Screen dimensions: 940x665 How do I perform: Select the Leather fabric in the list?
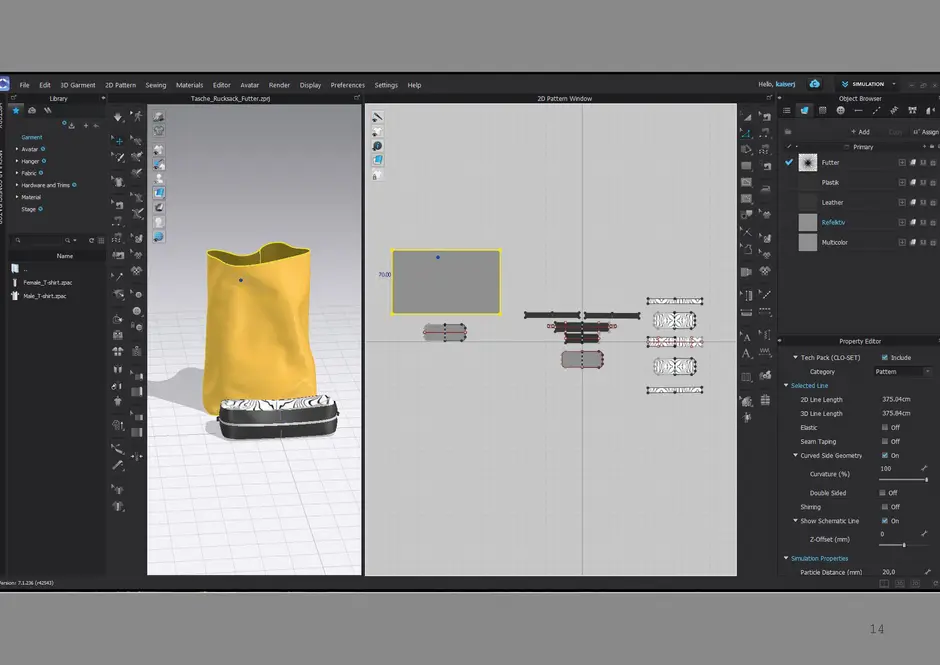click(x=832, y=202)
